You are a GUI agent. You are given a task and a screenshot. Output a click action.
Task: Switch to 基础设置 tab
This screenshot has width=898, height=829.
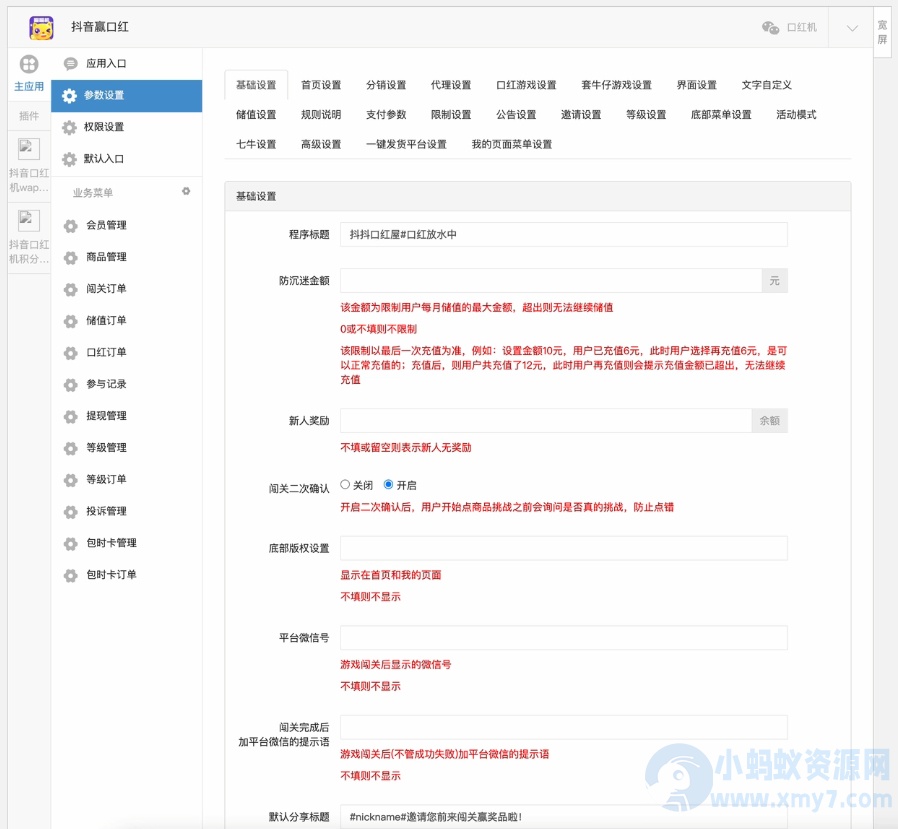pyautogui.click(x=256, y=85)
